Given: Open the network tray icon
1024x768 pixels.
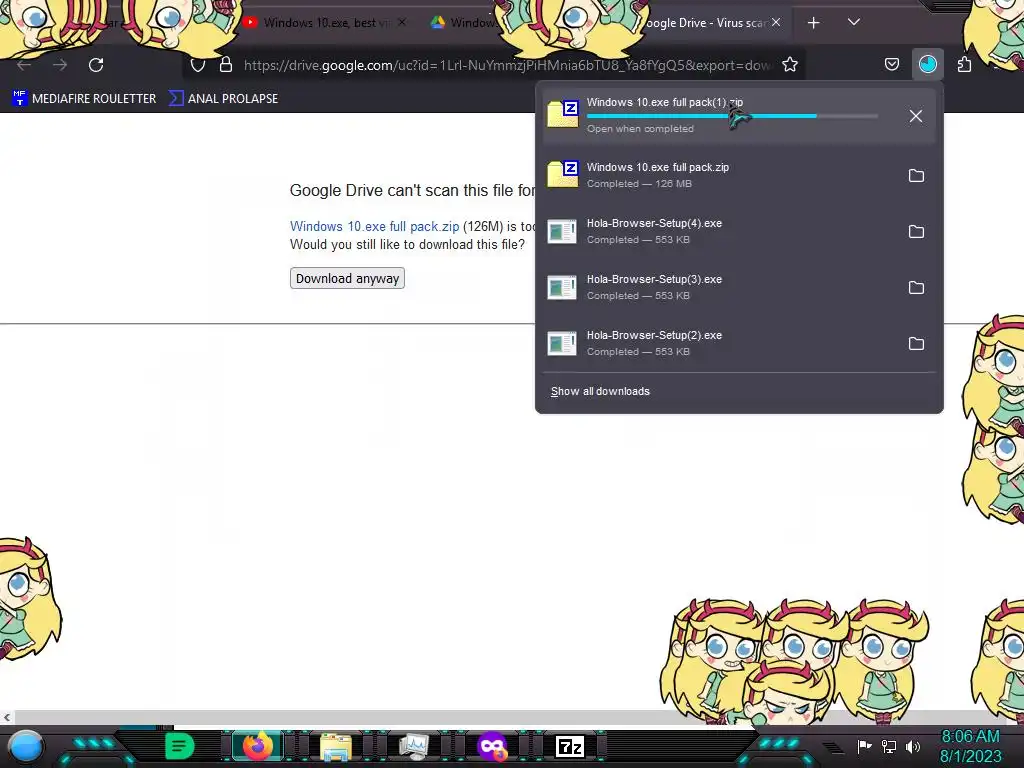Looking at the screenshot, I should (x=889, y=746).
